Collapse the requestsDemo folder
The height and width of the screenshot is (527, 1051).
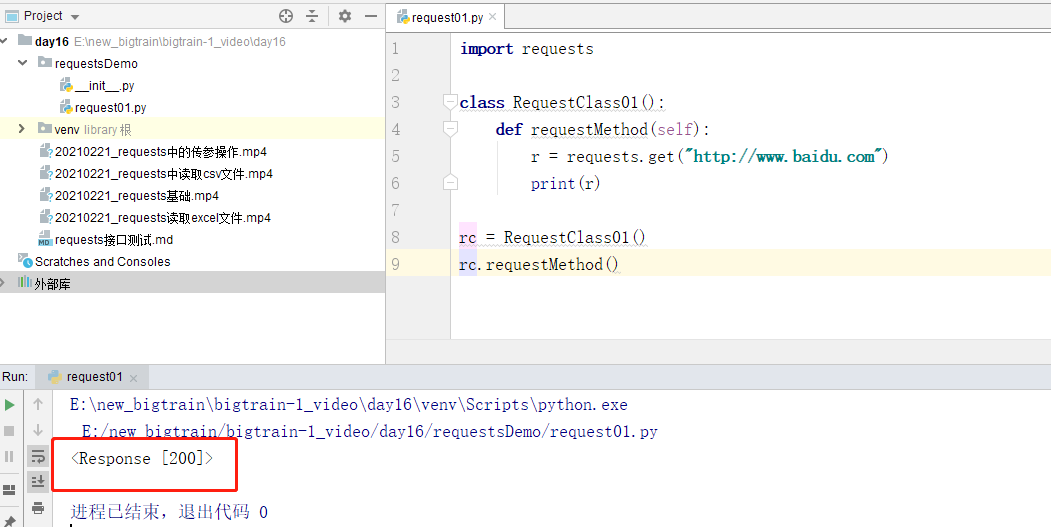[23, 63]
